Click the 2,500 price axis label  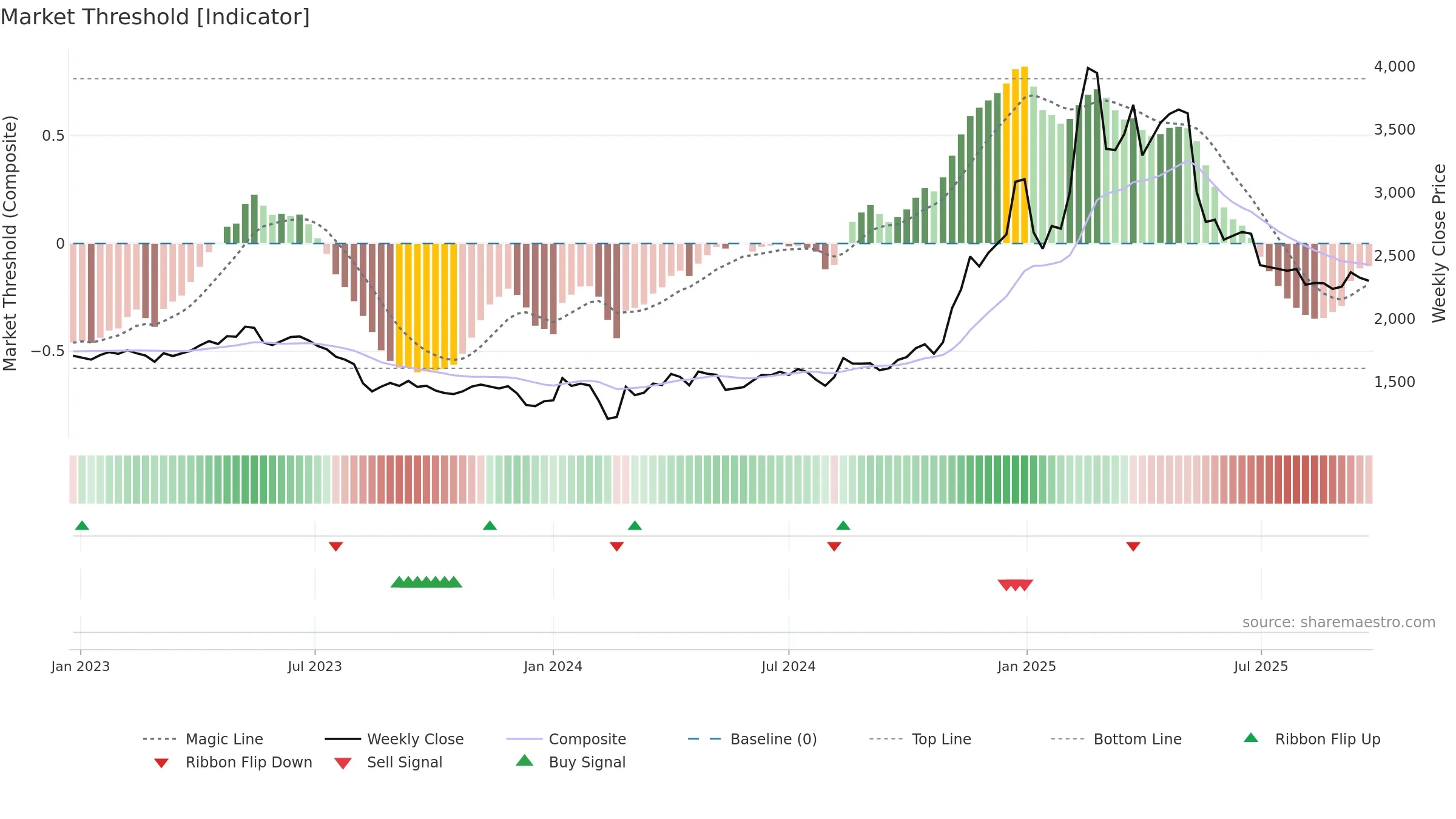1395,255
